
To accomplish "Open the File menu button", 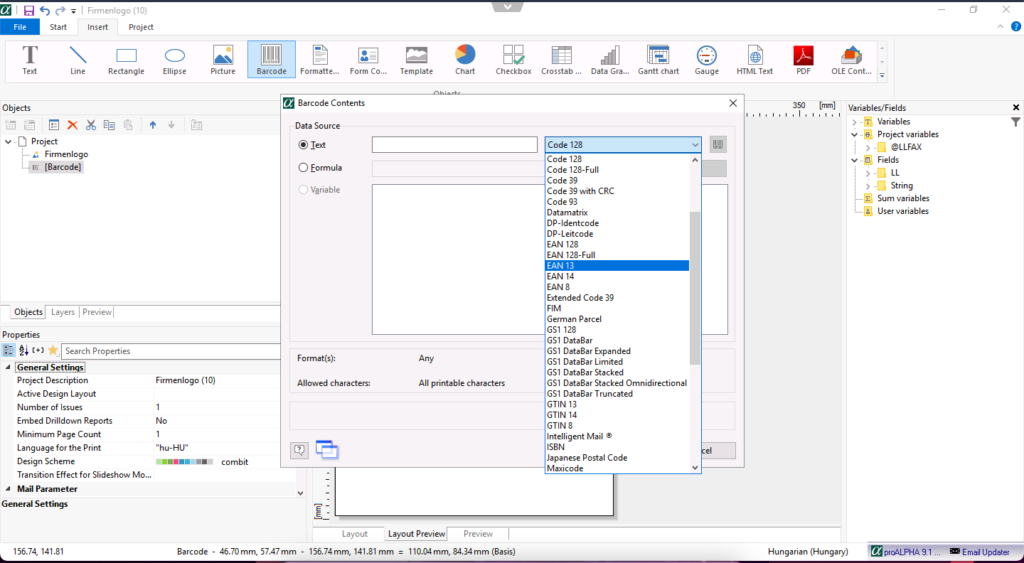I will click(20, 27).
